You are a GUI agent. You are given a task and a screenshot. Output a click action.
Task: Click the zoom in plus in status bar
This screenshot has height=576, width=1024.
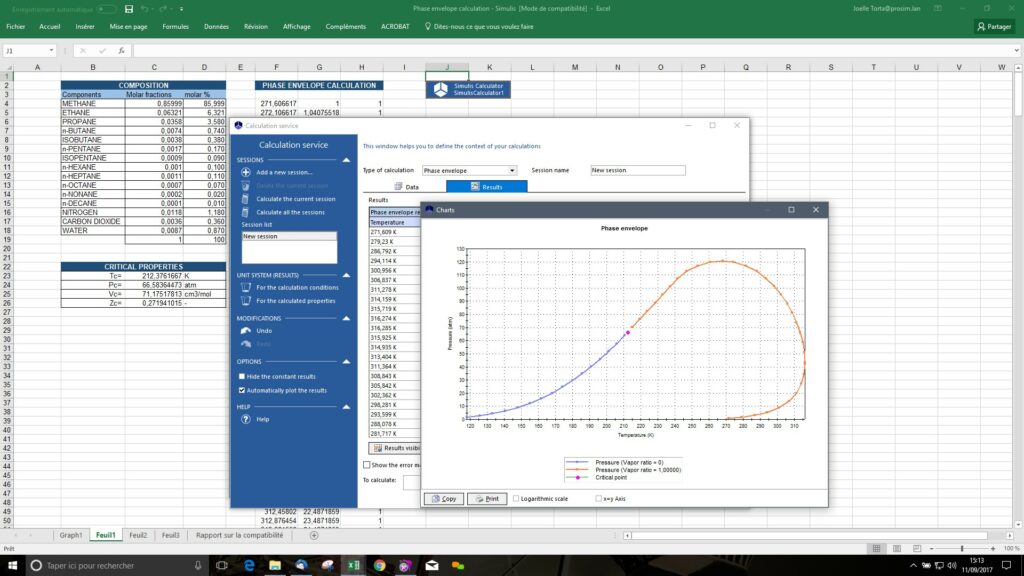(993, 549)
